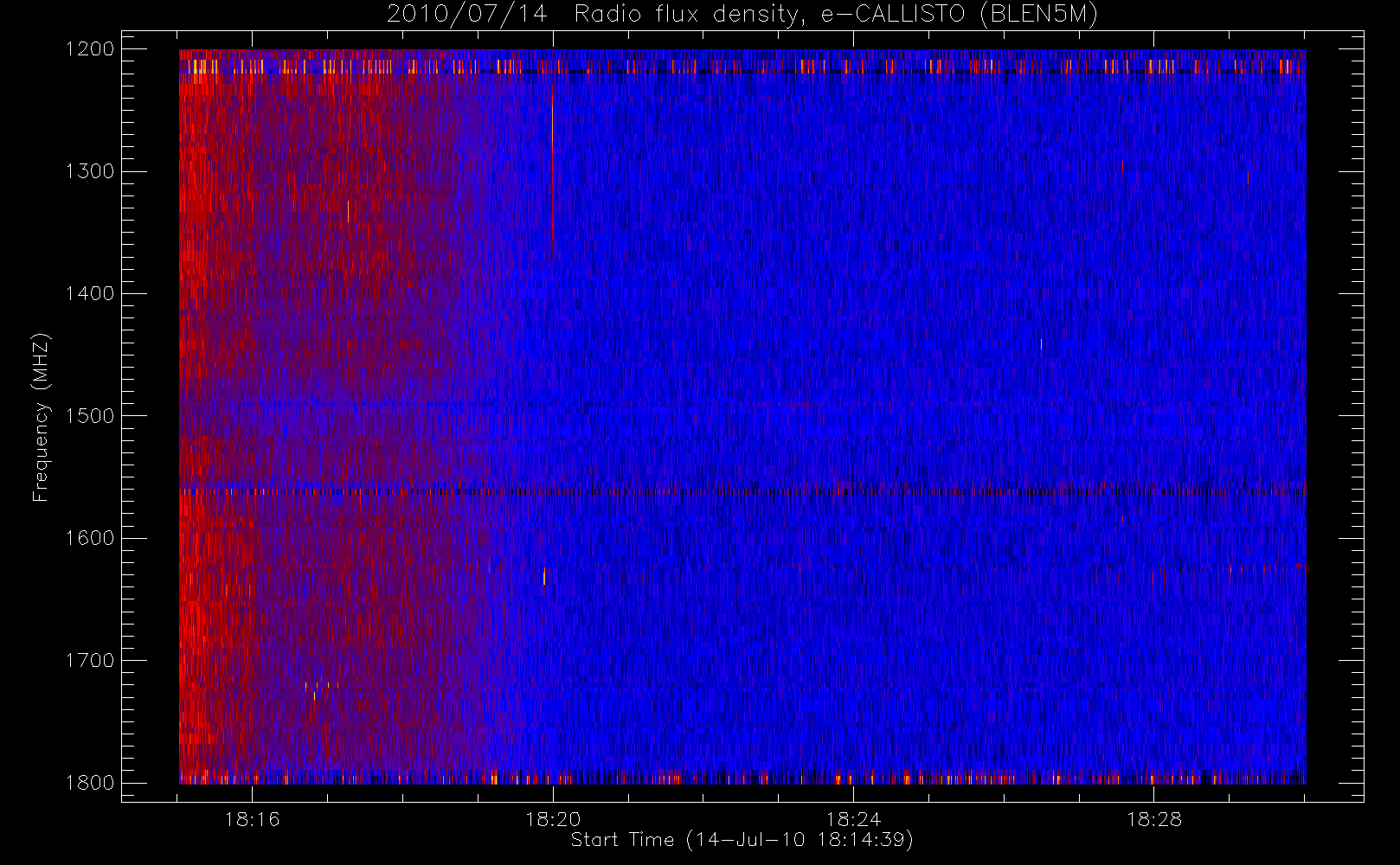Click the 1400 frequency tick label
Screen dimensions: 1400x865
click(x=91, y=294)
